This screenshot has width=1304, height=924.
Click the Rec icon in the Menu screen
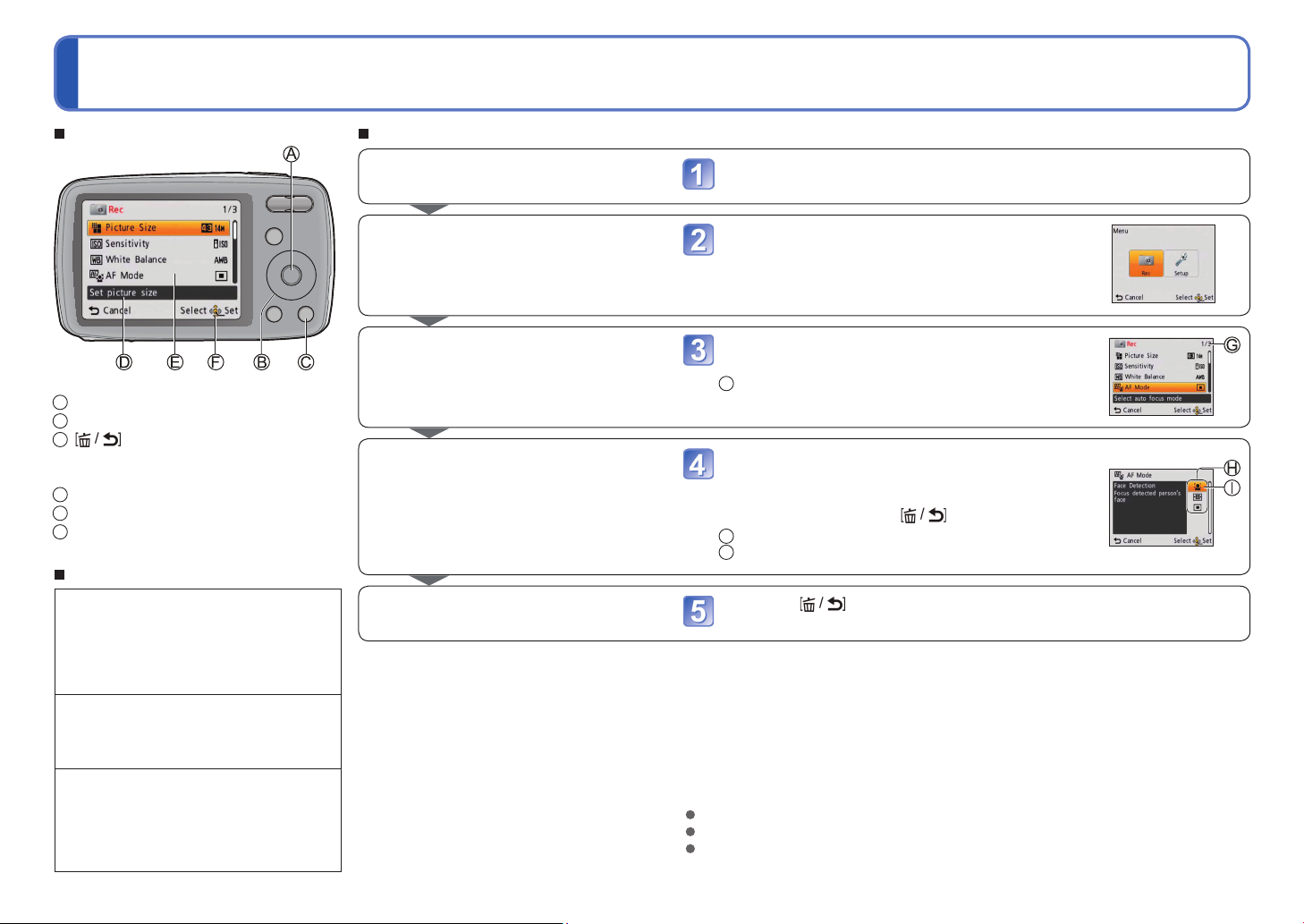click(1146, 263)
